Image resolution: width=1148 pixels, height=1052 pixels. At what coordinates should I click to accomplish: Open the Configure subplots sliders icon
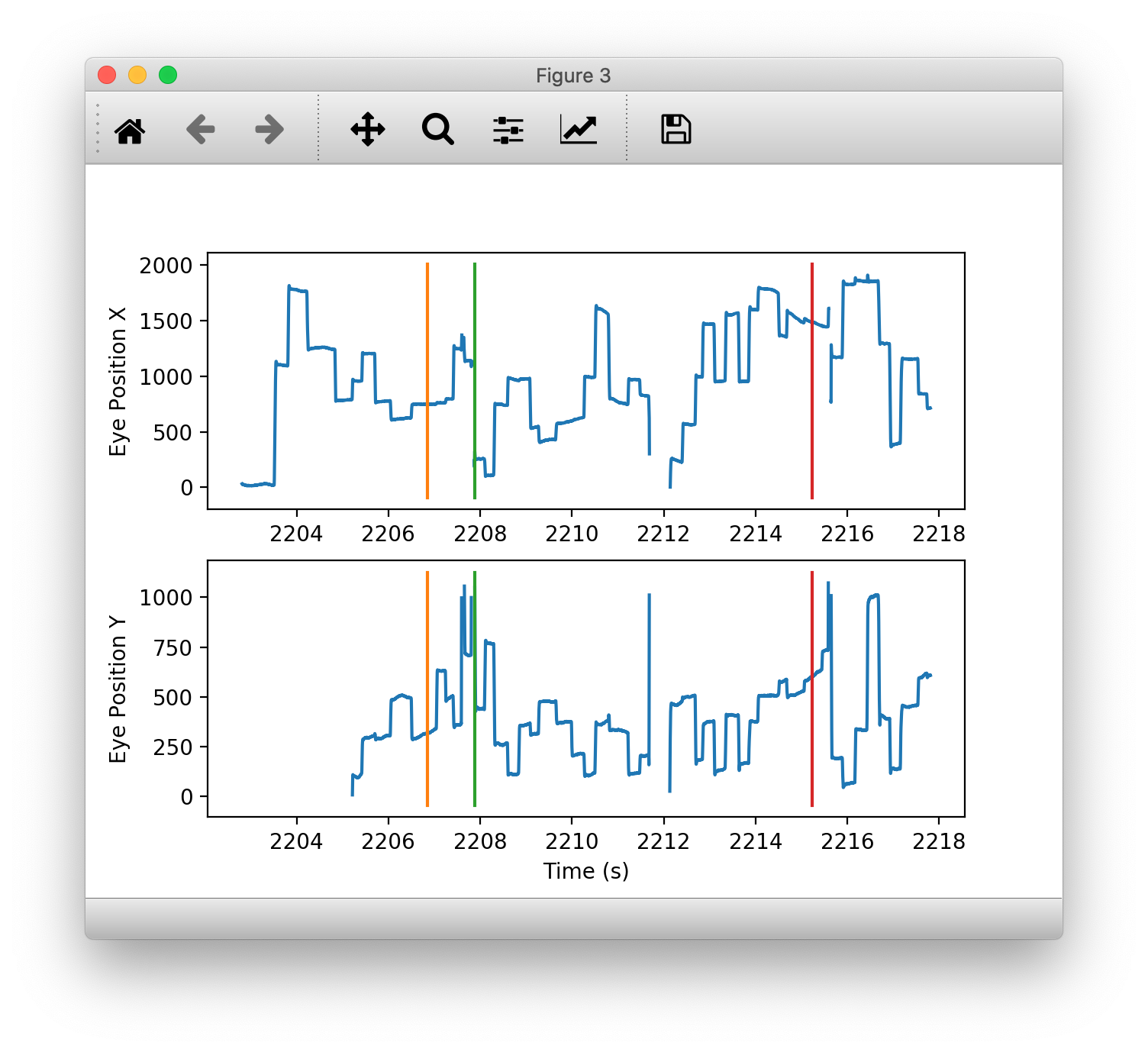point(508,130)
